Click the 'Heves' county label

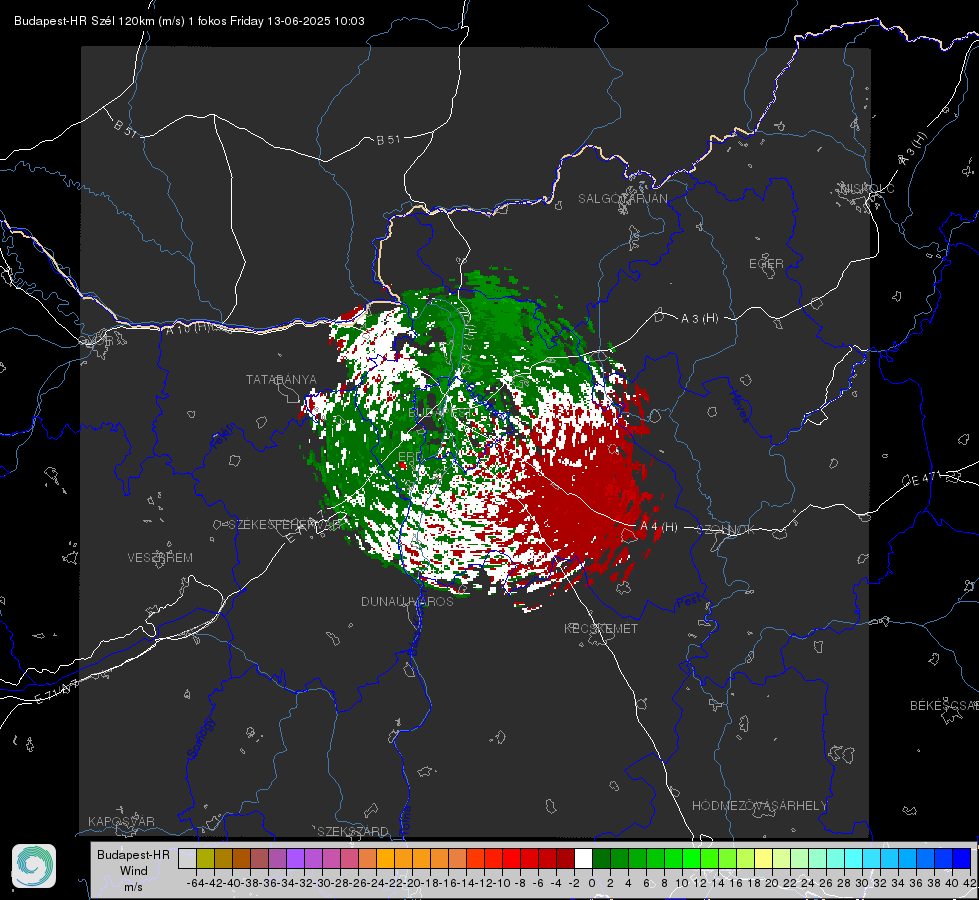point(739,406)
